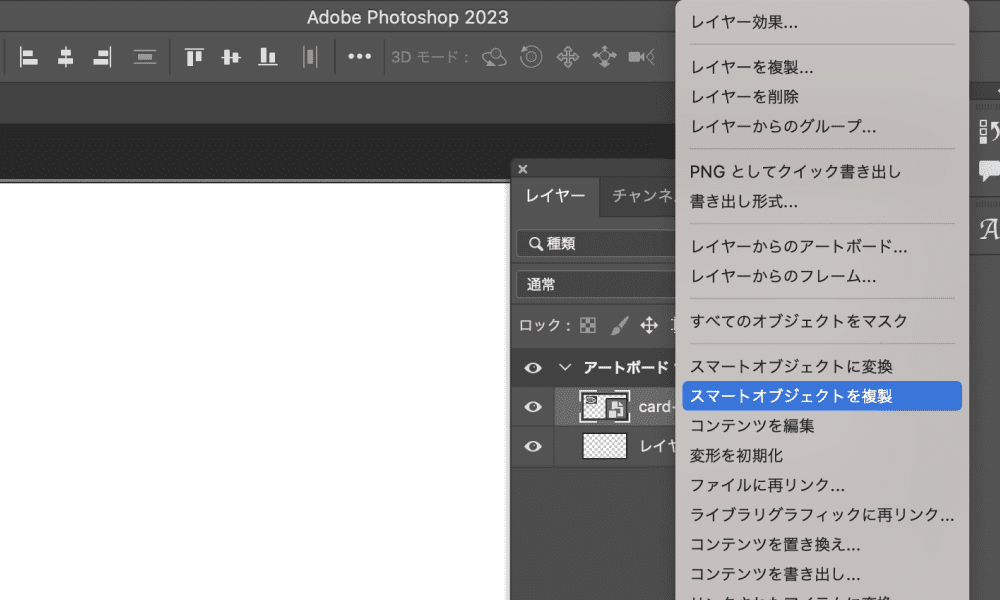This screenshot has width=1000, height=600.
Task: Hide the レイヤー layer with its eye icon
Action: tap(533, 446)
